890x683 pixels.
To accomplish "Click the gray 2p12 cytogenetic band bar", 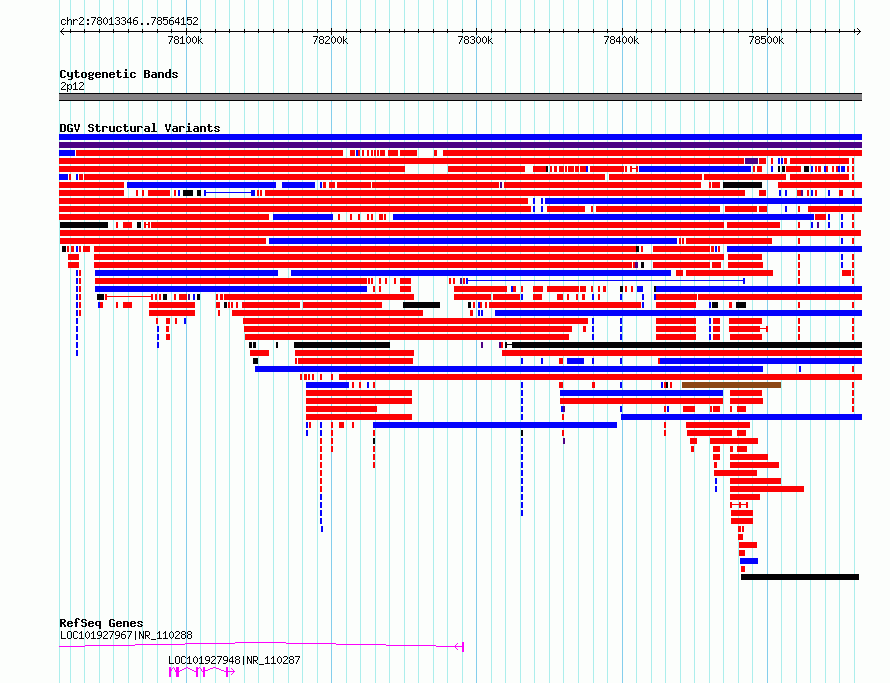I will 460,97.
